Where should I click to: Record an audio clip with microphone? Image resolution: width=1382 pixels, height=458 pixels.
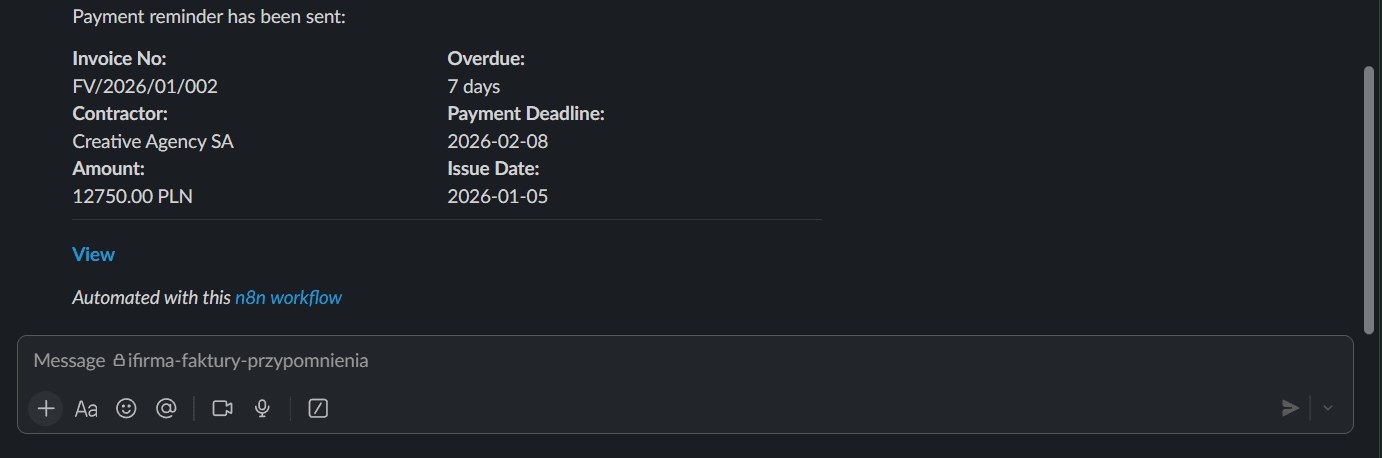tap(263, 408)
